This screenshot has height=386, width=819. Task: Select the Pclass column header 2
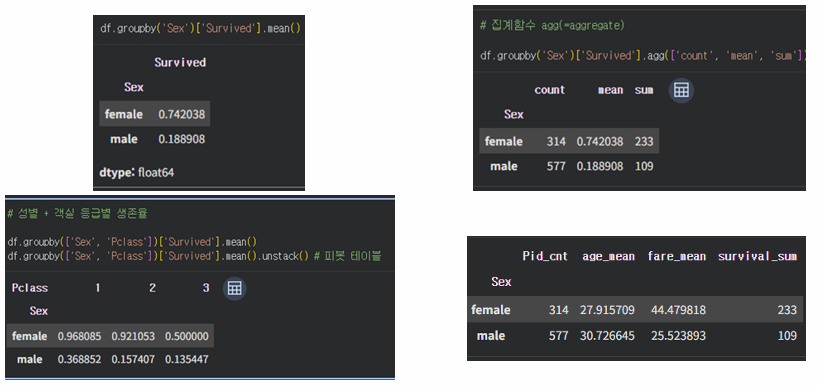click(152, 288)
